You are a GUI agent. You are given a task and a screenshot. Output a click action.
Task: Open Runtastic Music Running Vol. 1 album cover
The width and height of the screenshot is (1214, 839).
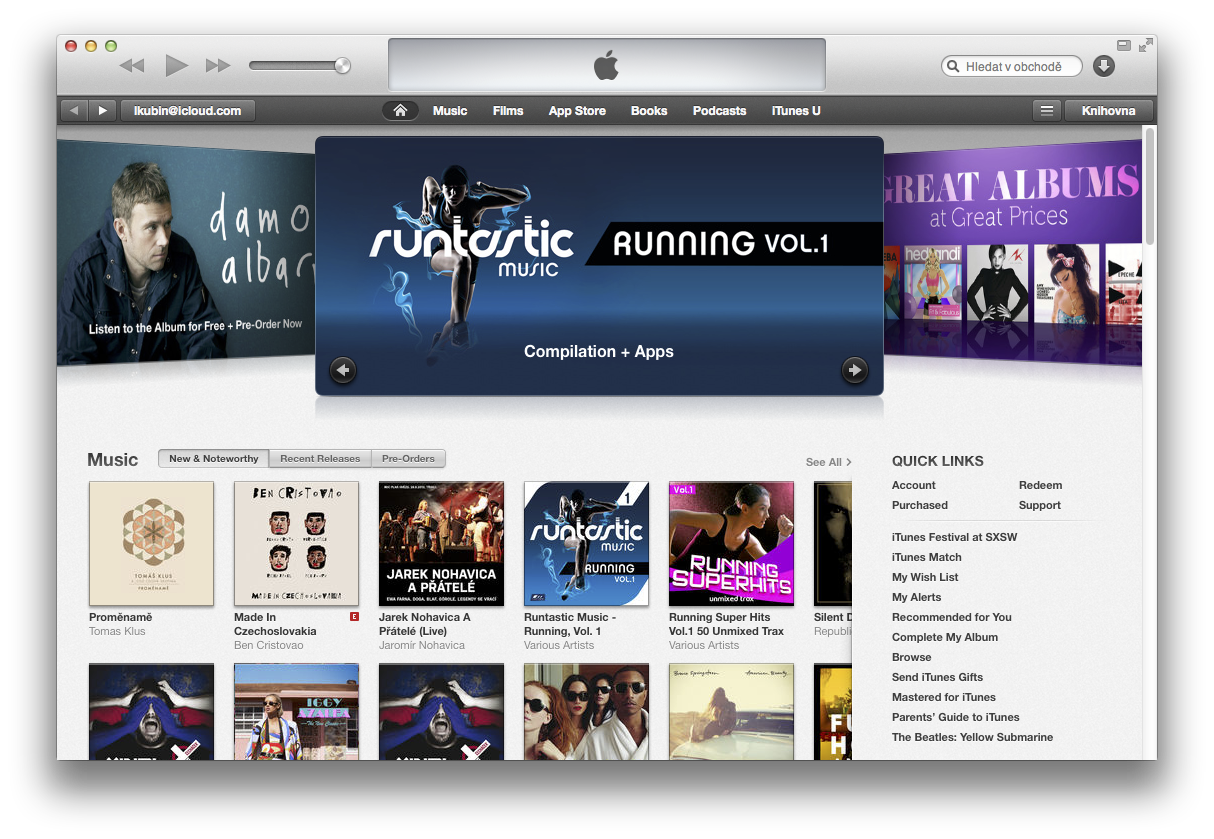pos(586,544)
